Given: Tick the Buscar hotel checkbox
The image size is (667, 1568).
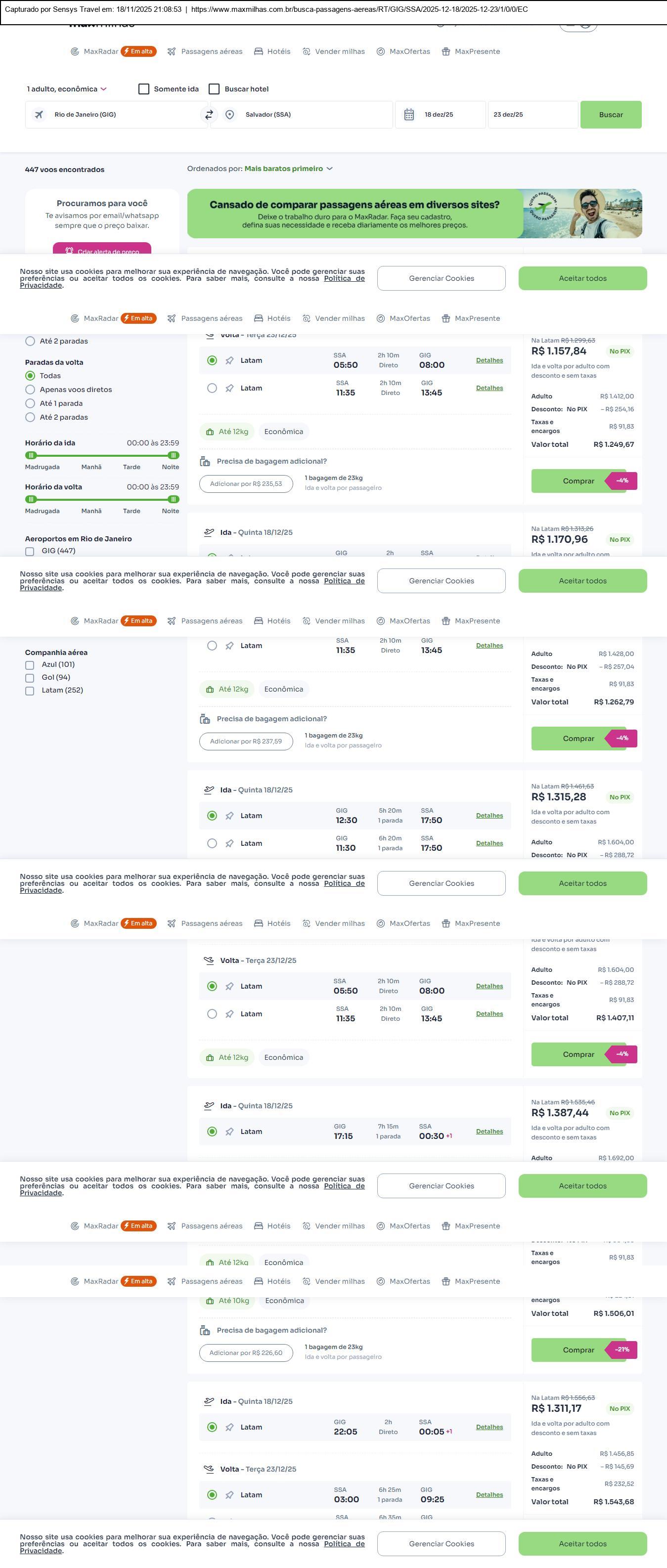Looking at the screenshot, I should [x=214, y=89].
